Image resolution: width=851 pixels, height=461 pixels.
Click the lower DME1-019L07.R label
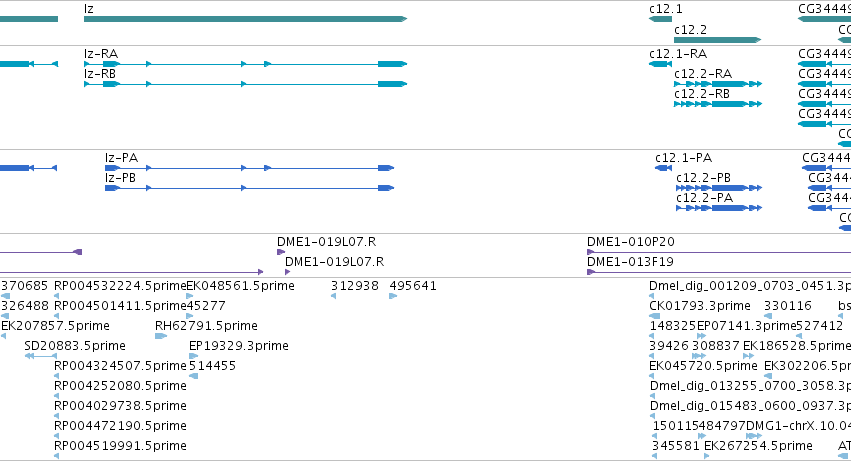pos(334,262)
